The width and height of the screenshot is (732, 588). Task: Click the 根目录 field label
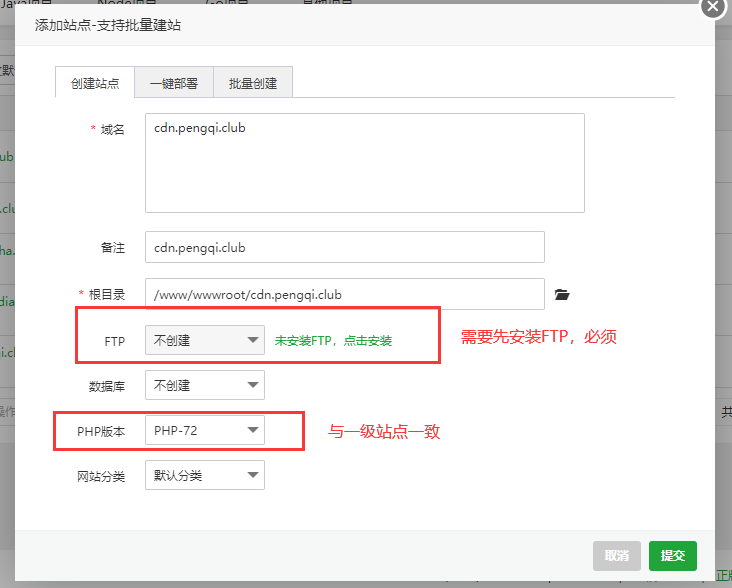click(x=107, y=294)
